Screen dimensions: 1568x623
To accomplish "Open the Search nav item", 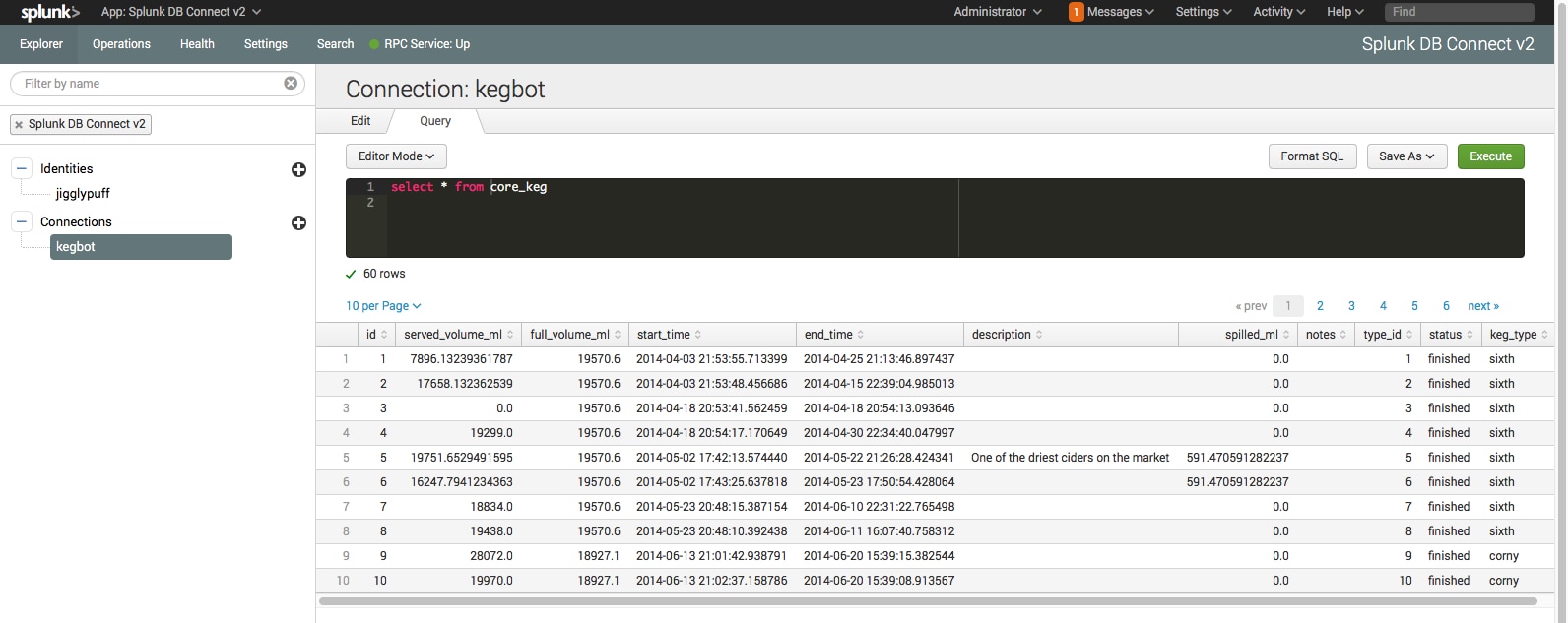I will [335, 44].
